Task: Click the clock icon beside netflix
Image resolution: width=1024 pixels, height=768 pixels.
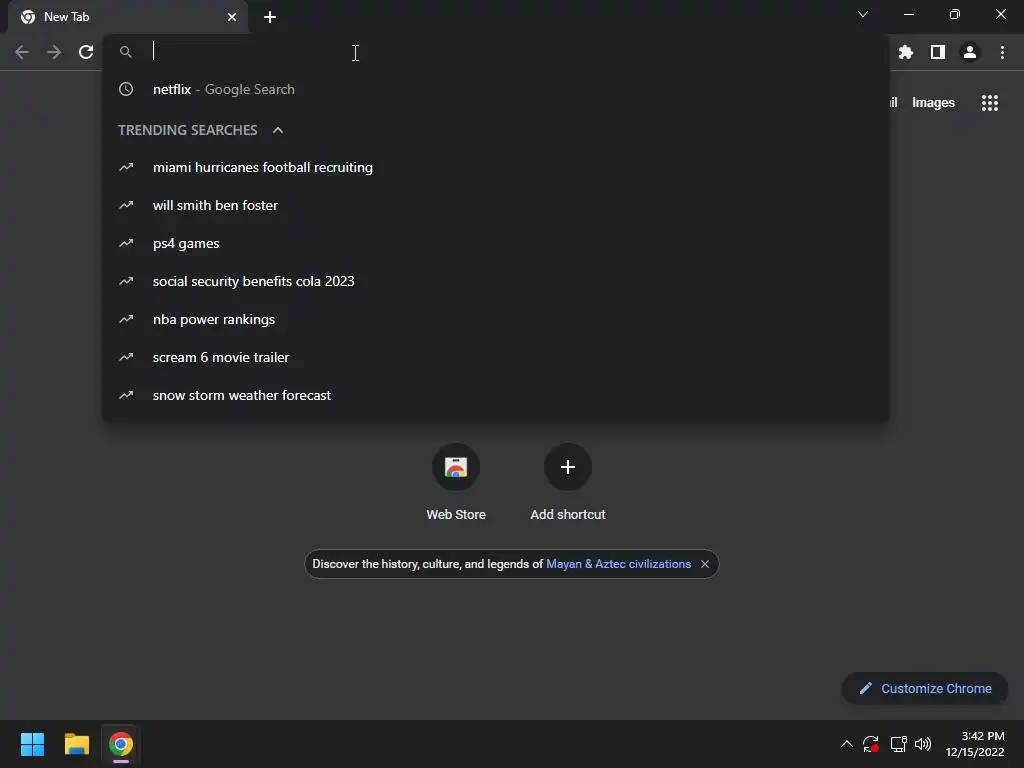Action: click(x=126, y=89)
